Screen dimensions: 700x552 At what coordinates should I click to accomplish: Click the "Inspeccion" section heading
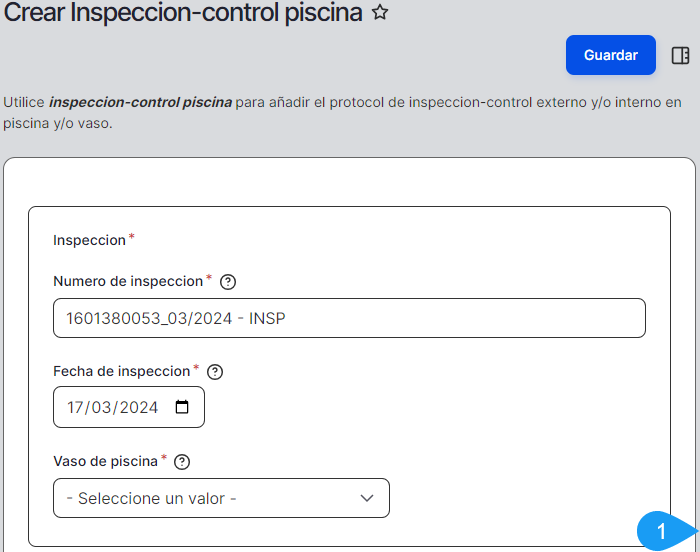(89, 240)
